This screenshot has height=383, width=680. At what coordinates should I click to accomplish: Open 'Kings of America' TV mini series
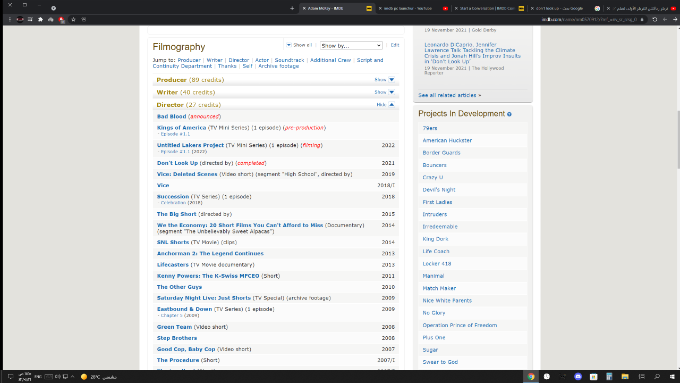point(181,128)
